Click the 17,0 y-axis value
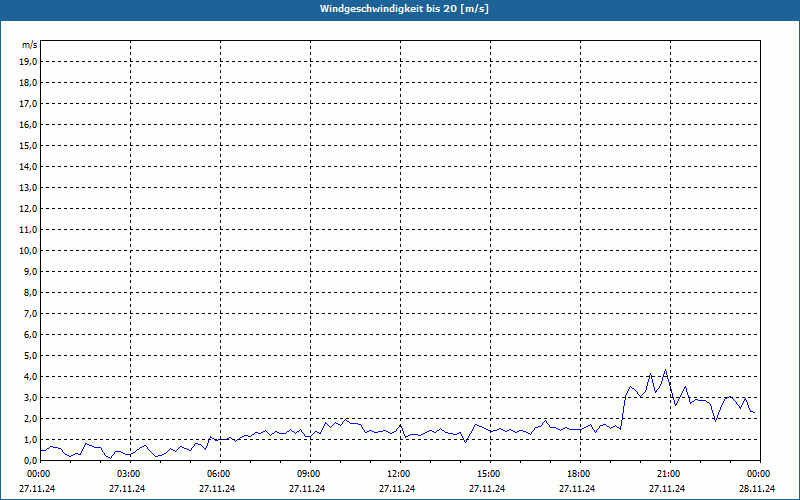Viewport: 800px width, 500px height. click(28, 104)
